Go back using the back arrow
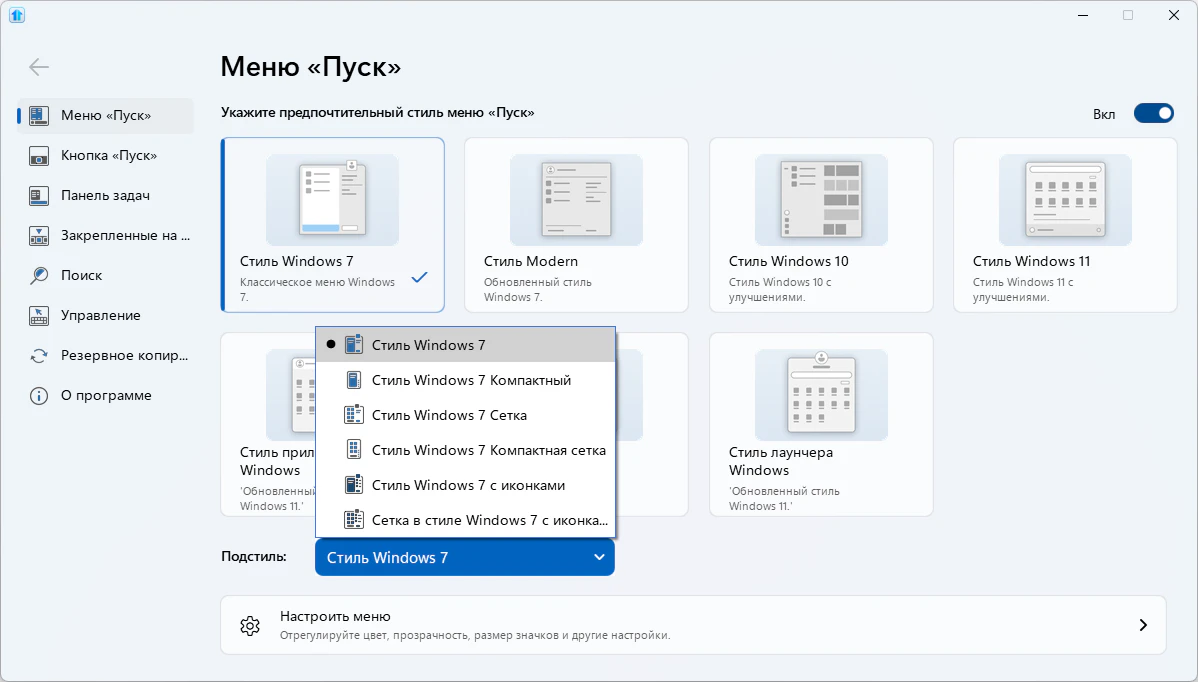 [x=39, y=67]
